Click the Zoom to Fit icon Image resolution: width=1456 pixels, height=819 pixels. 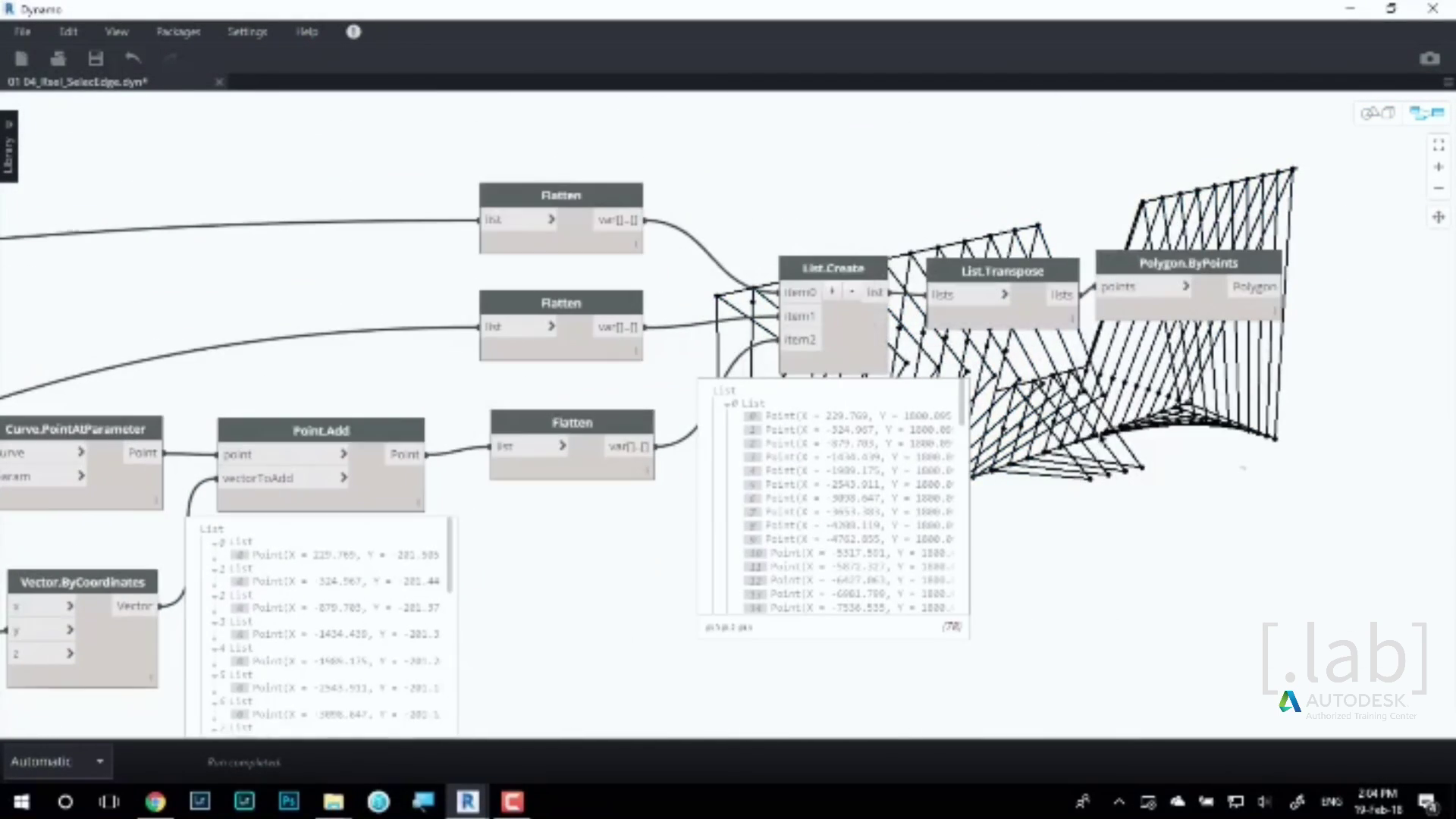tap(1439, 145)
